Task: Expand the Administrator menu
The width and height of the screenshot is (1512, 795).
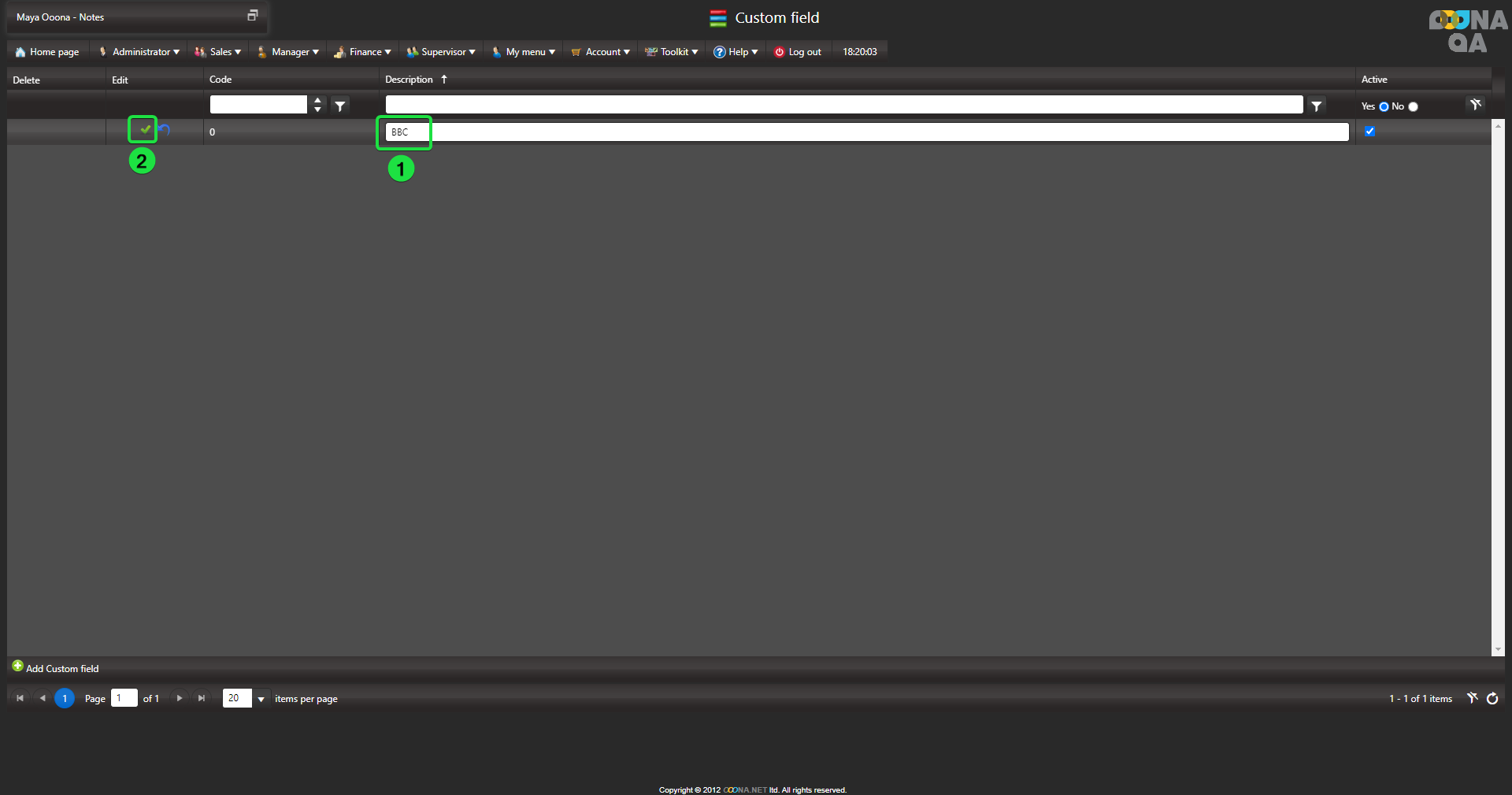Action: (139, 52)
